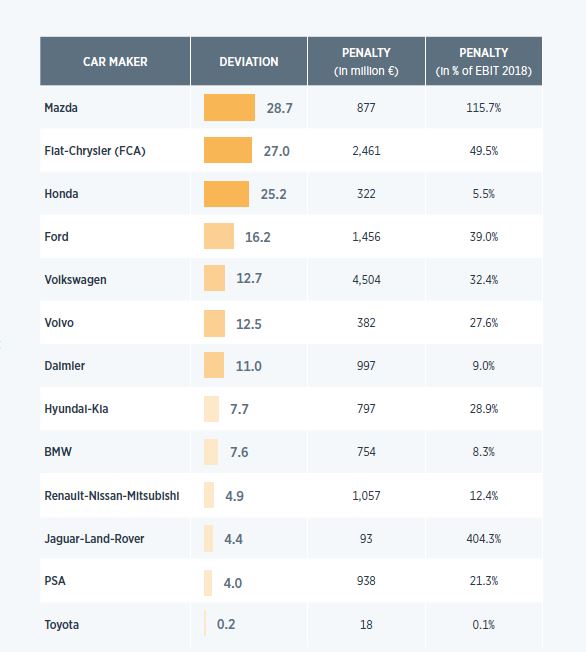Click Jaguar-Land-Rover's 404.3% value
This screenshot has height=652, width=586.
click(x=483, y=538)
